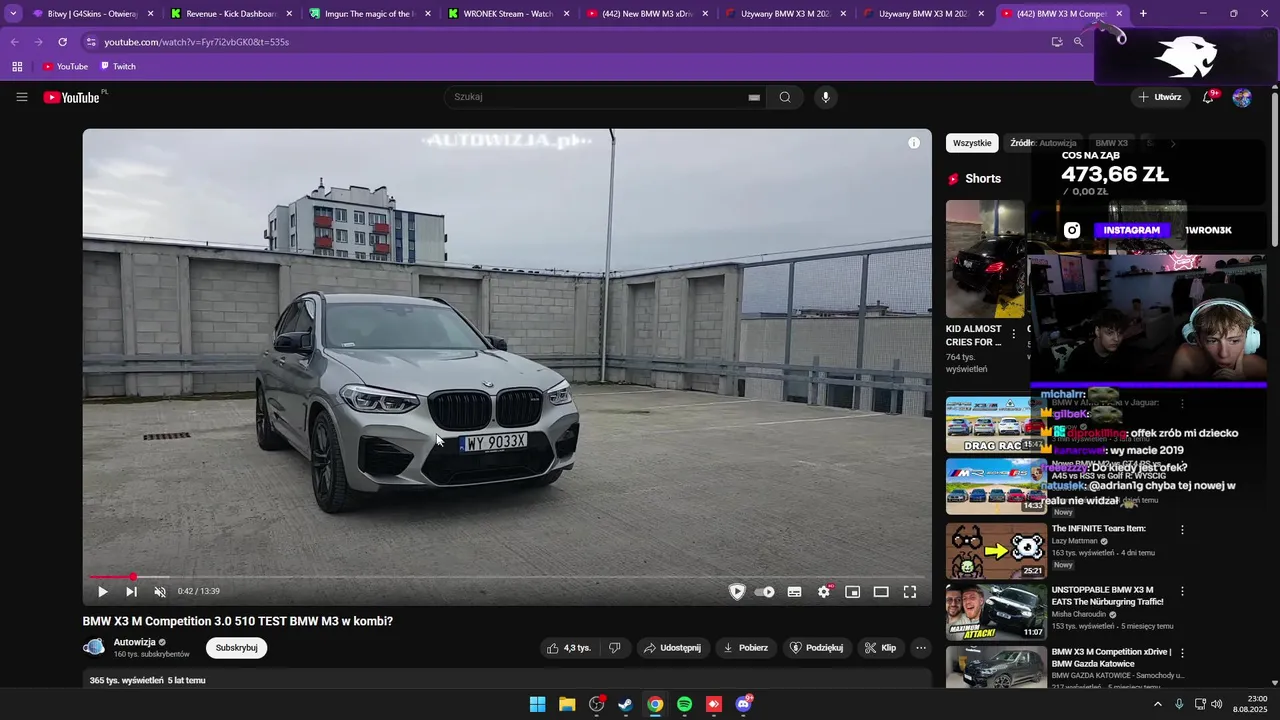
Task: Open the account avatar menu
Action: click(x=1242, y=97)
